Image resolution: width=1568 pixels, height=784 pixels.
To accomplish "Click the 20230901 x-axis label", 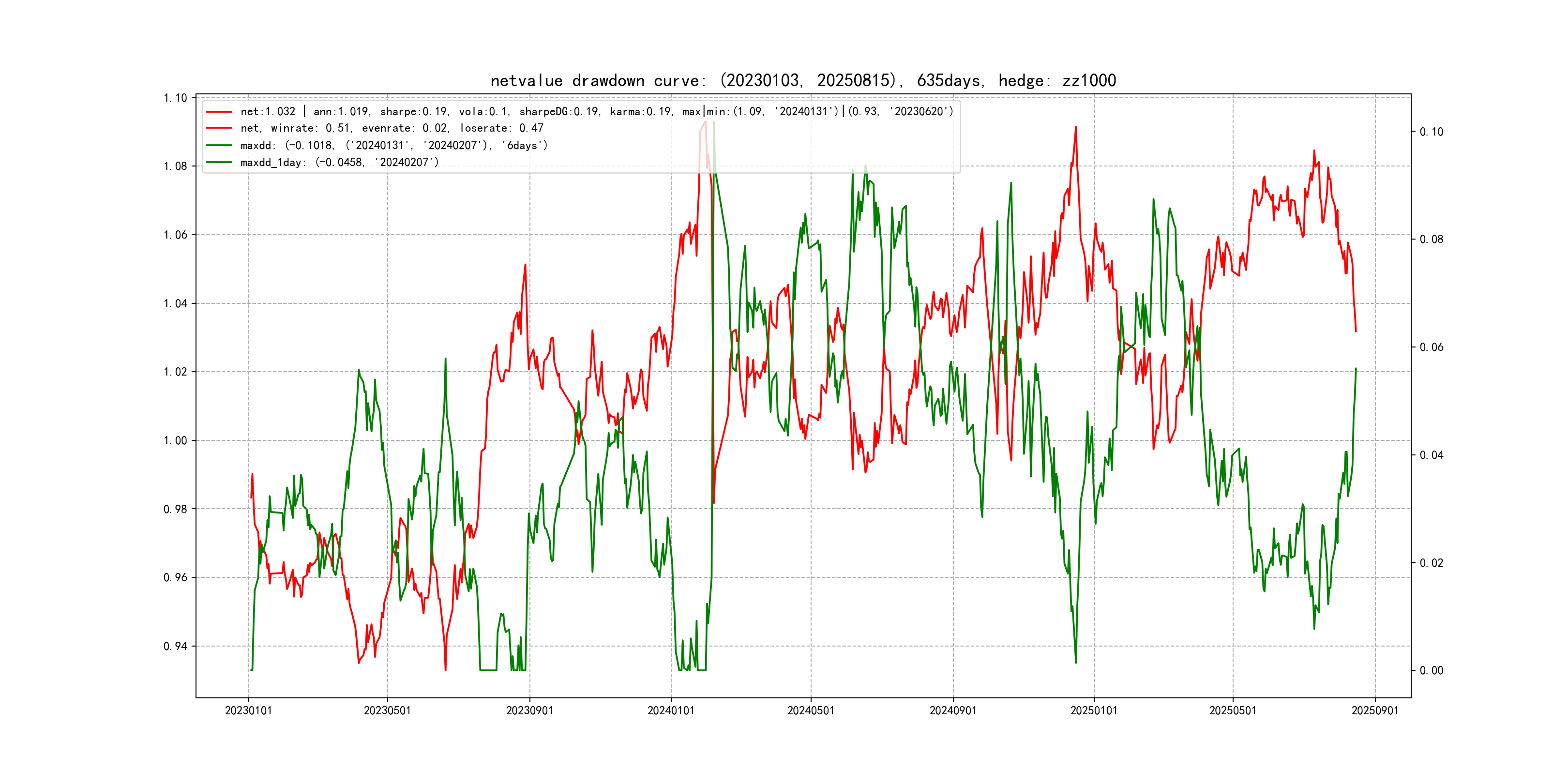I will [529, 710].
